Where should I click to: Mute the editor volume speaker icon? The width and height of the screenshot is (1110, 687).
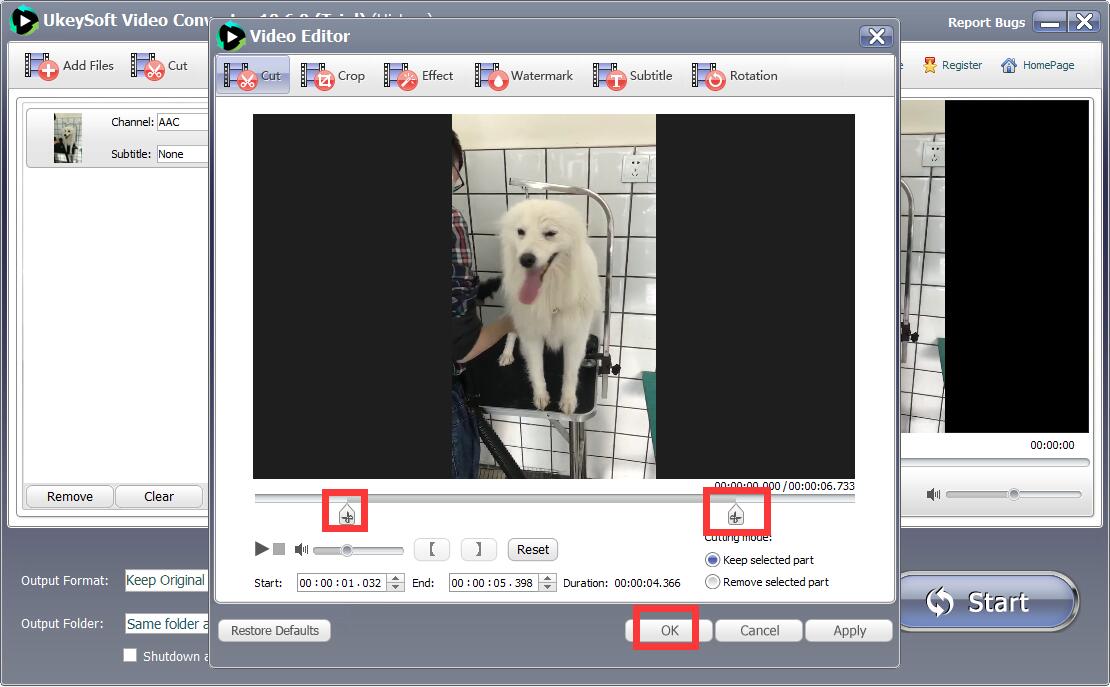(302, 550)
